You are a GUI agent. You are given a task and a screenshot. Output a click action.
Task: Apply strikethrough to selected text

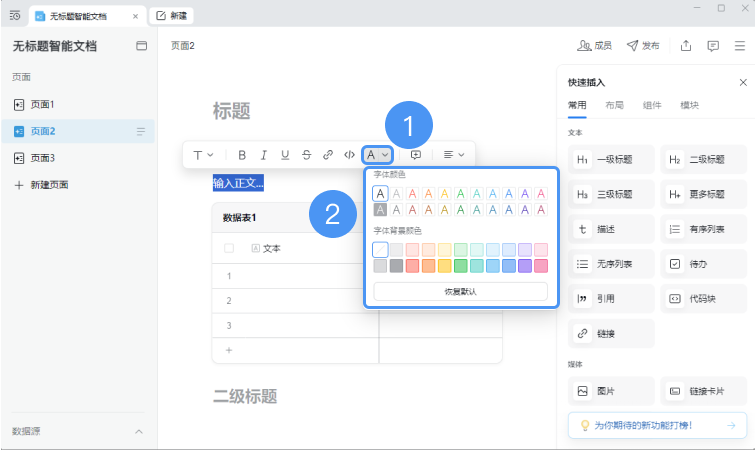pyautogui.click(x=306, y=155)
